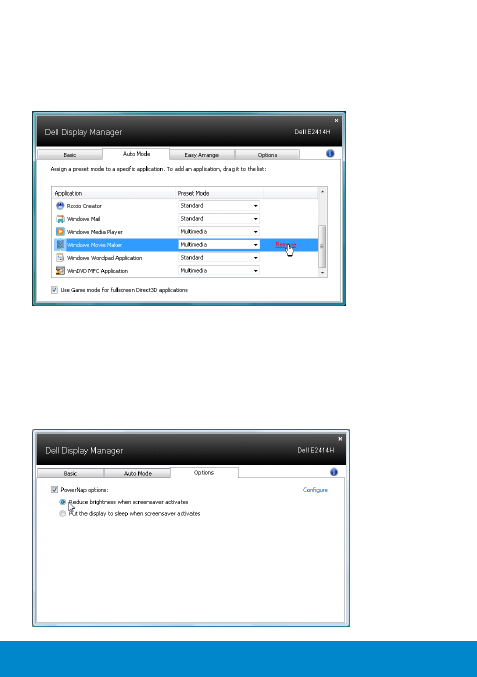Click scroll up arrow of application list
This screenshot has height=677, width=477.
tap(322, 191)
